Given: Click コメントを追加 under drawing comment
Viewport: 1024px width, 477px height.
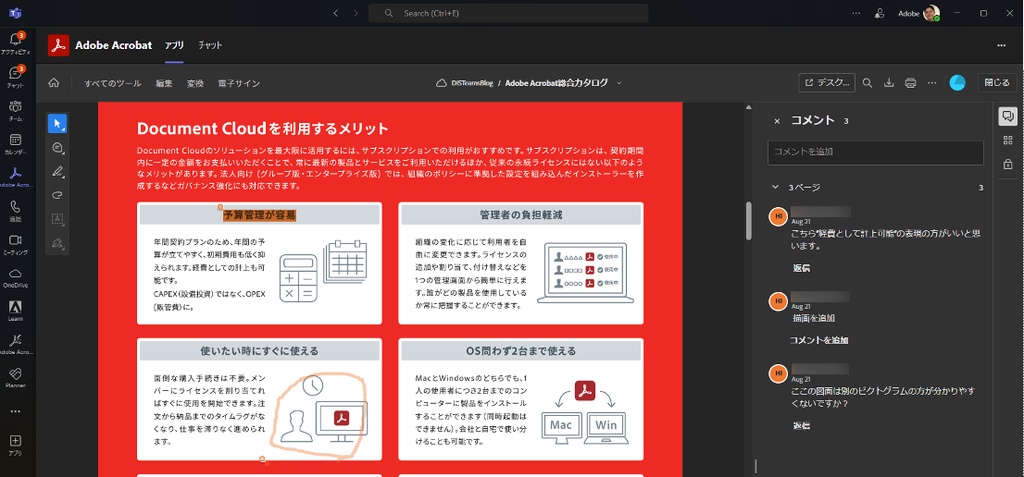Looking at the screenshot, I should pyautogui.click(x=819, y=340).
